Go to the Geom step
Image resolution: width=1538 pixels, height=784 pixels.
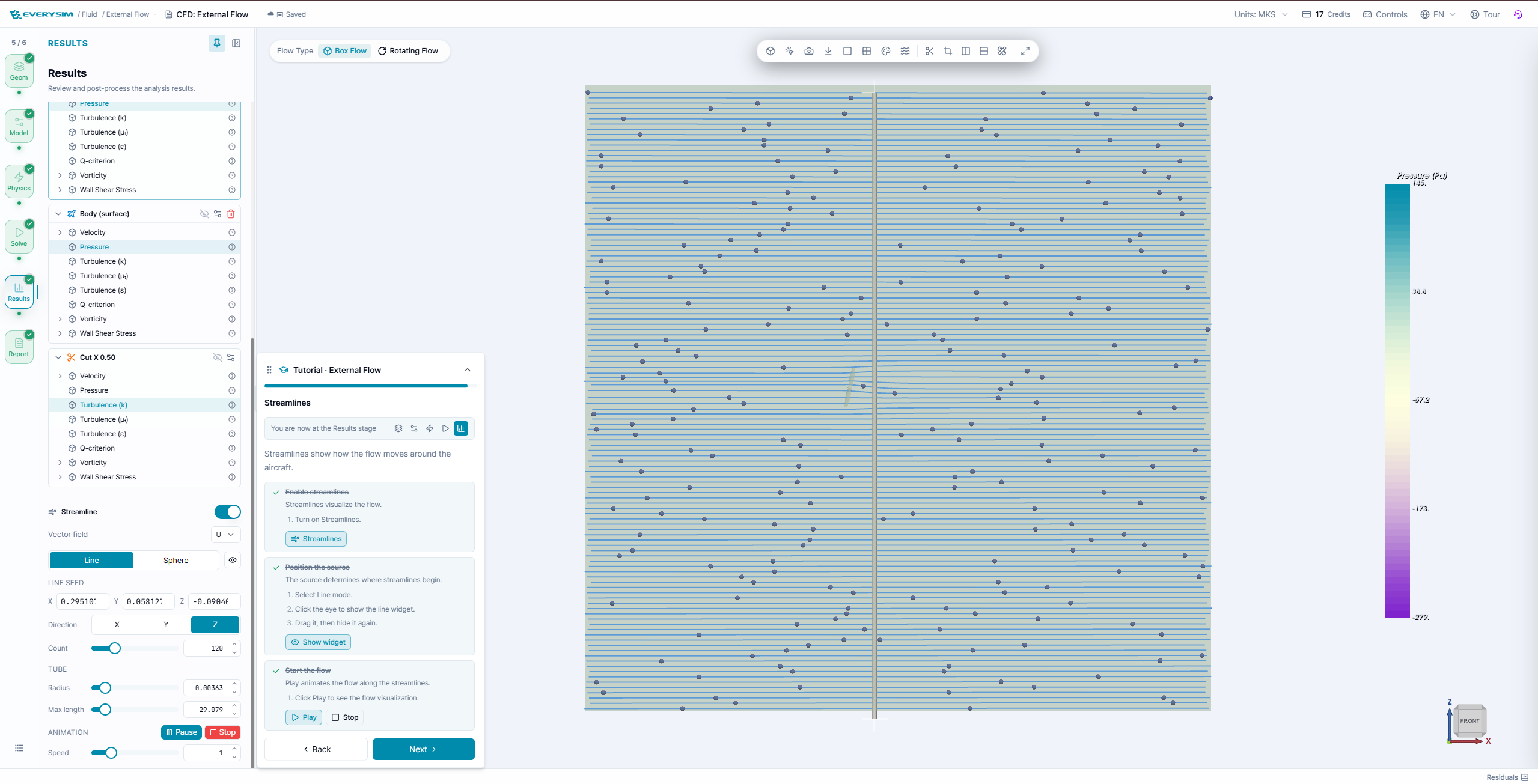19,71
